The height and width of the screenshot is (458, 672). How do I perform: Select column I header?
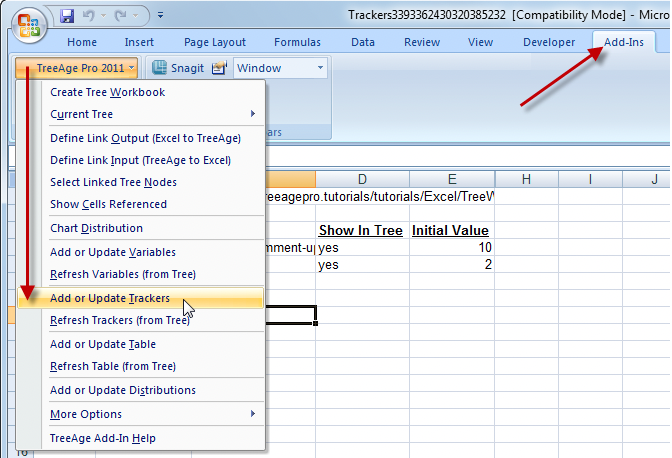point(591,179)
